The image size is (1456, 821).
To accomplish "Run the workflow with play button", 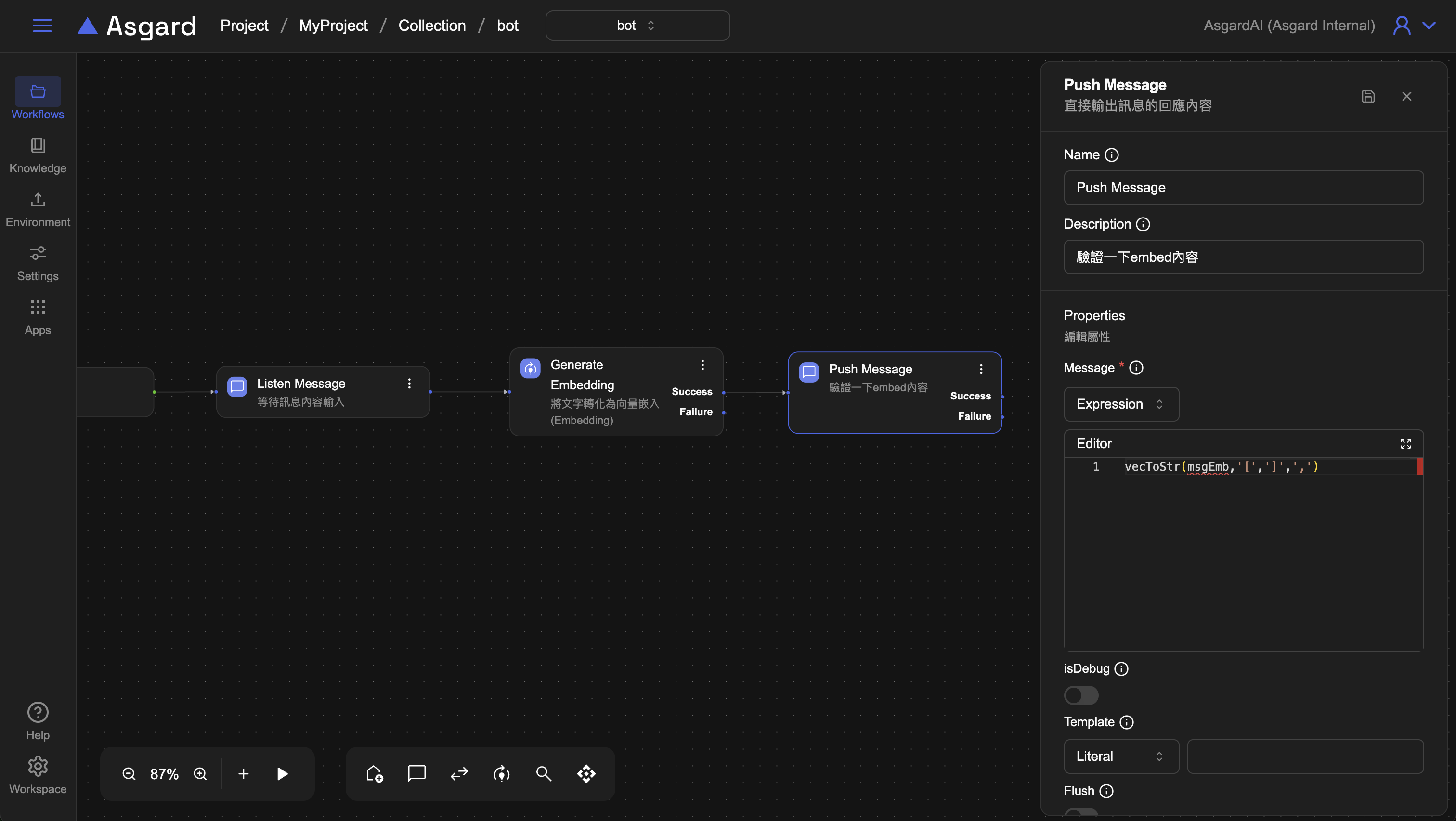I will [x=282, y=773].
